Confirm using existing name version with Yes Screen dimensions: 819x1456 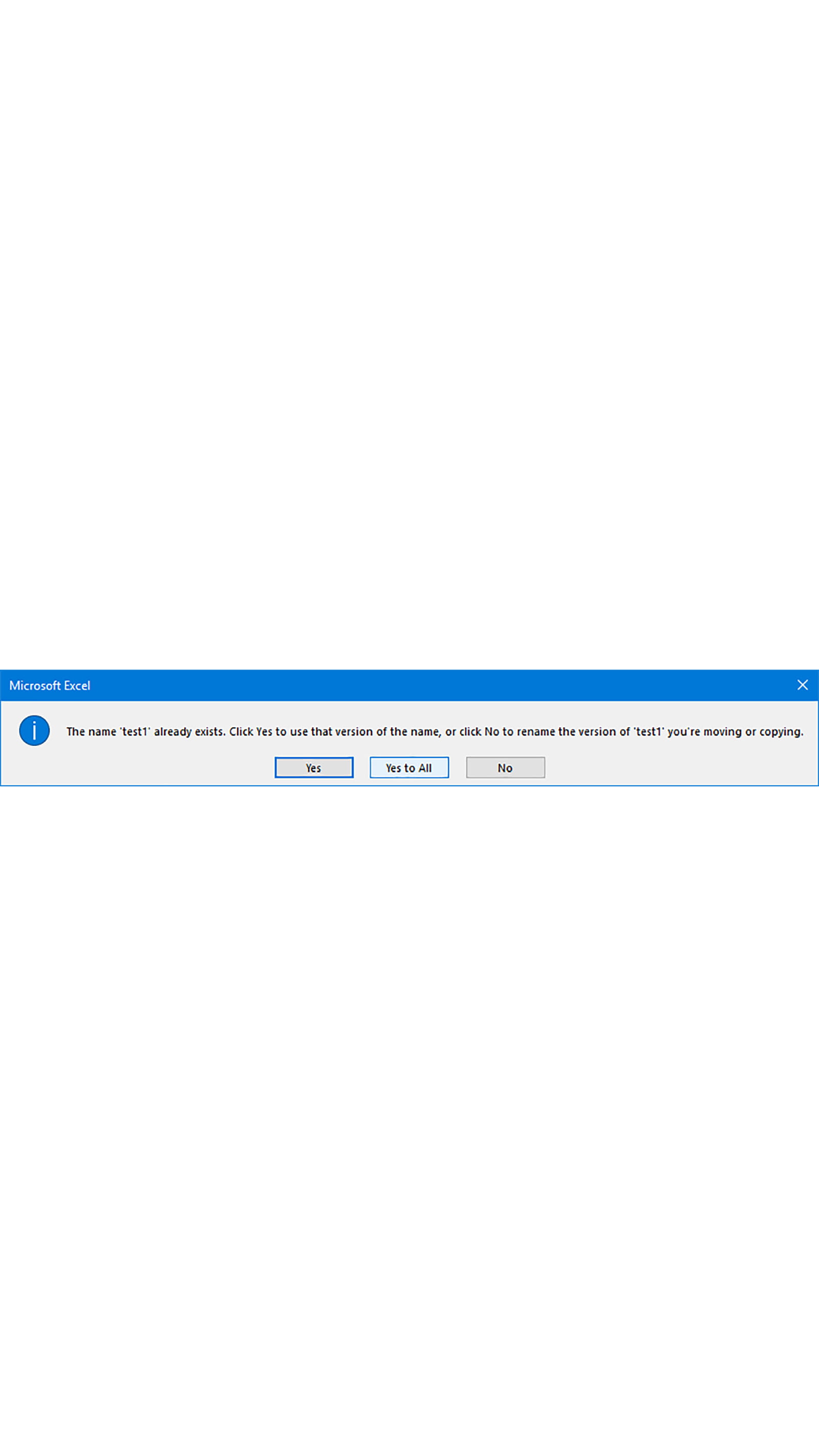314,767
